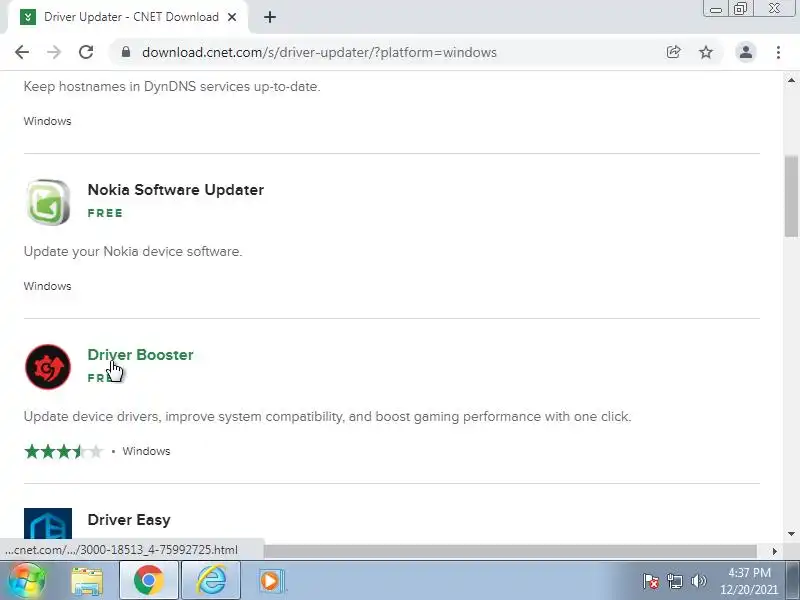The image size is (800, 600).
Task: Open Windows Explorer from the taskbar
Action: (x=88, y=581)
